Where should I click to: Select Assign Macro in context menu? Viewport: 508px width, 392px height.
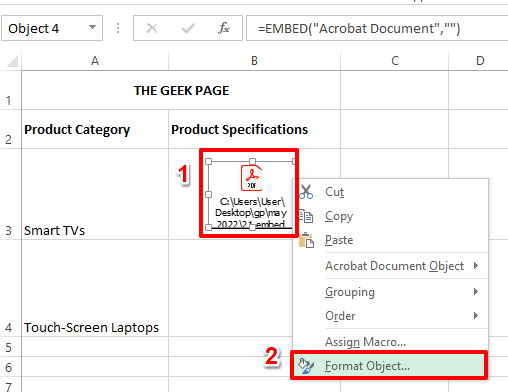click(390, 342)
